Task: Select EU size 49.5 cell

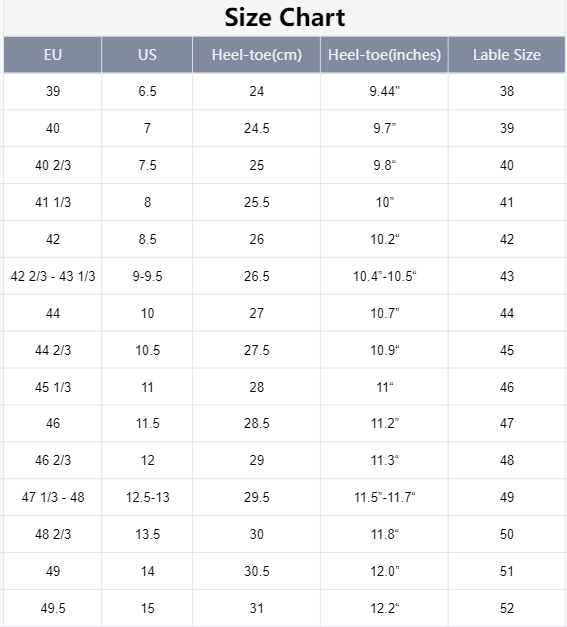Action: (52, 608)
